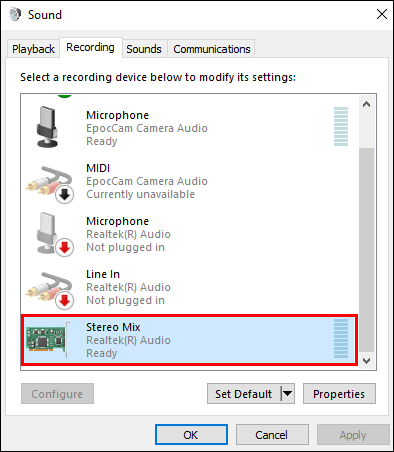
Task: Click the device list scrollbar thumb
Action: 367,250
